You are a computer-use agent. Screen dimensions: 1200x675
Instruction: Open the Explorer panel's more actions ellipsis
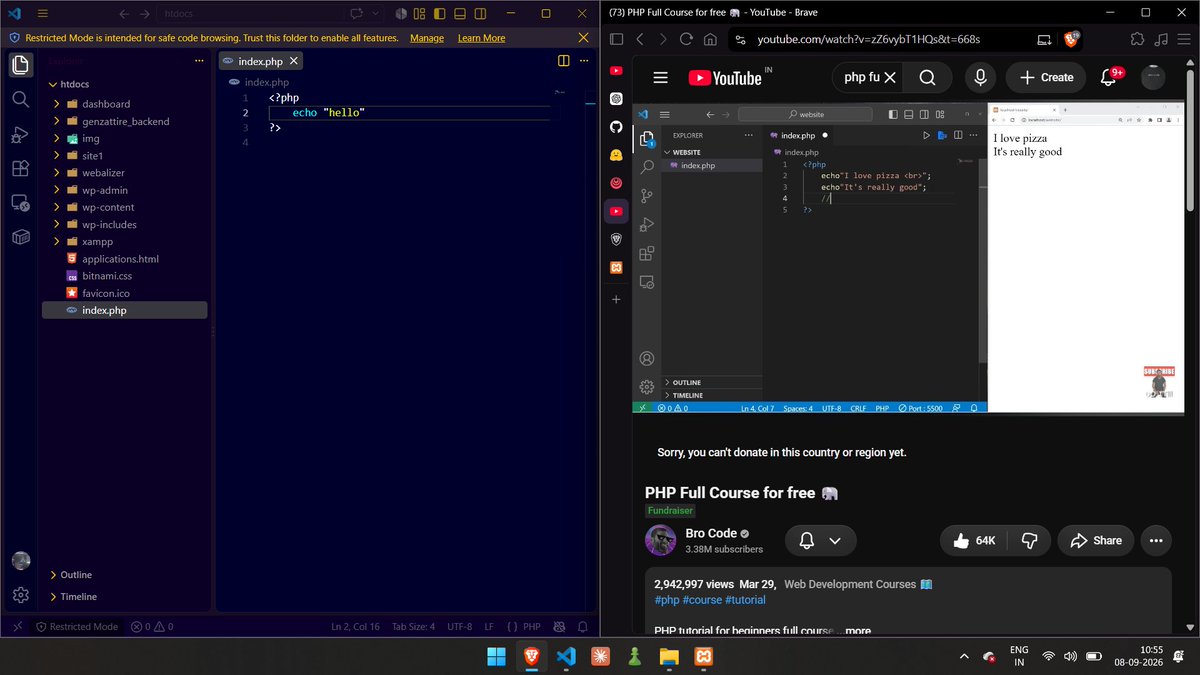click(199, 60)
